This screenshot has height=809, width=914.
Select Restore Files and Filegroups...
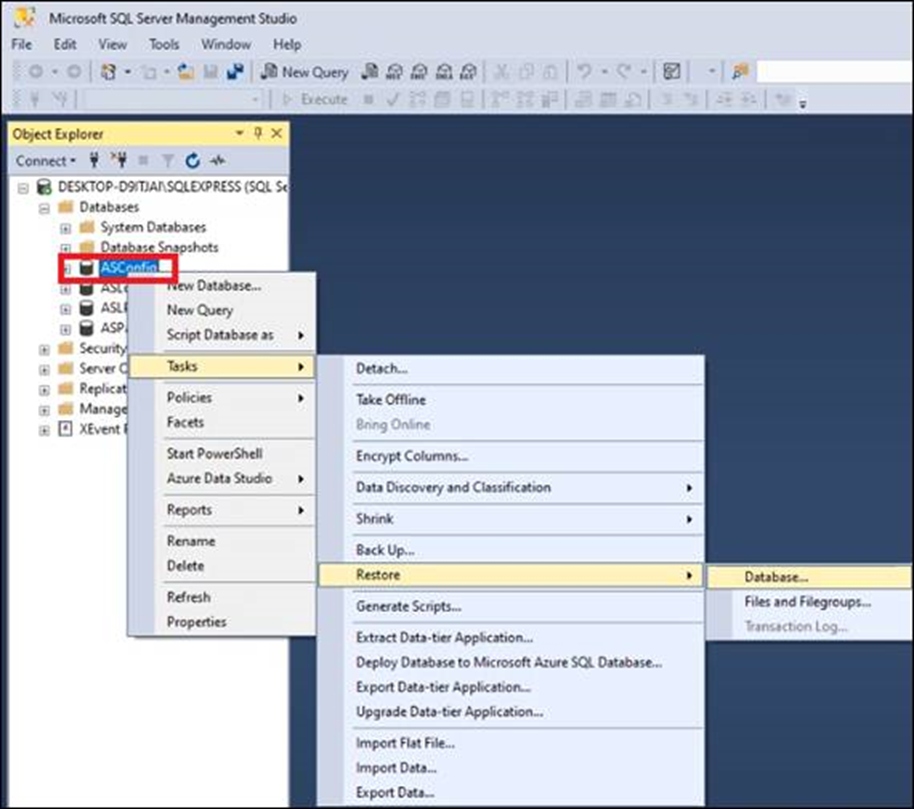(x=810, y=602)
